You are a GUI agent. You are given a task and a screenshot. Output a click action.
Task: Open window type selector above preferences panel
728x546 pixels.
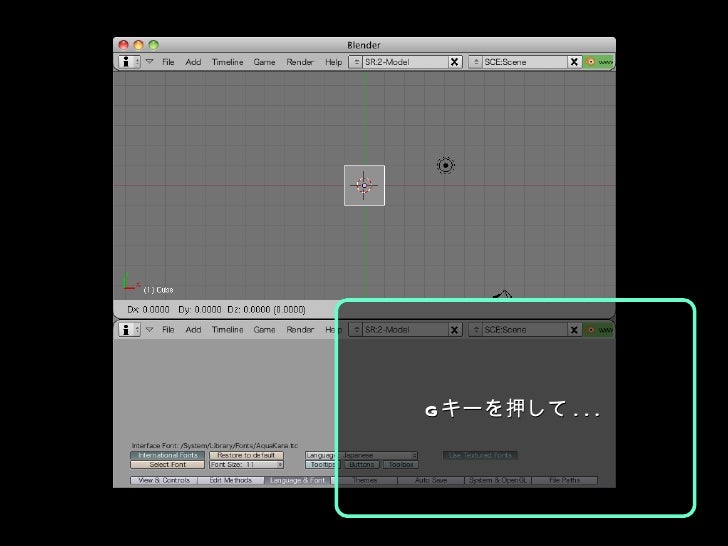129,330
